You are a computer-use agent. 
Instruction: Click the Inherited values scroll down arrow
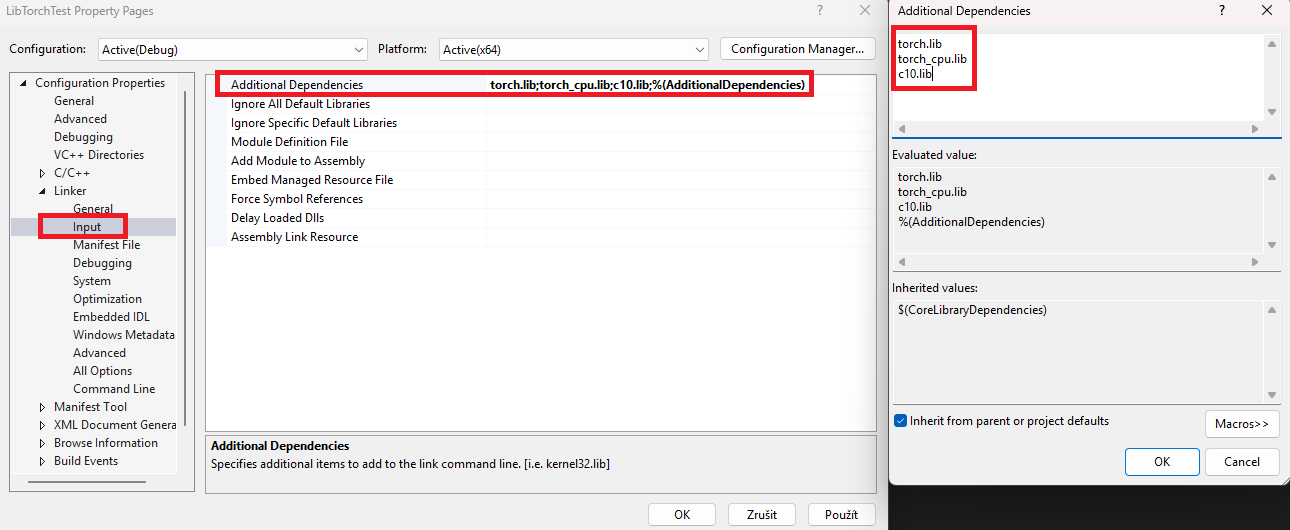1272,395
